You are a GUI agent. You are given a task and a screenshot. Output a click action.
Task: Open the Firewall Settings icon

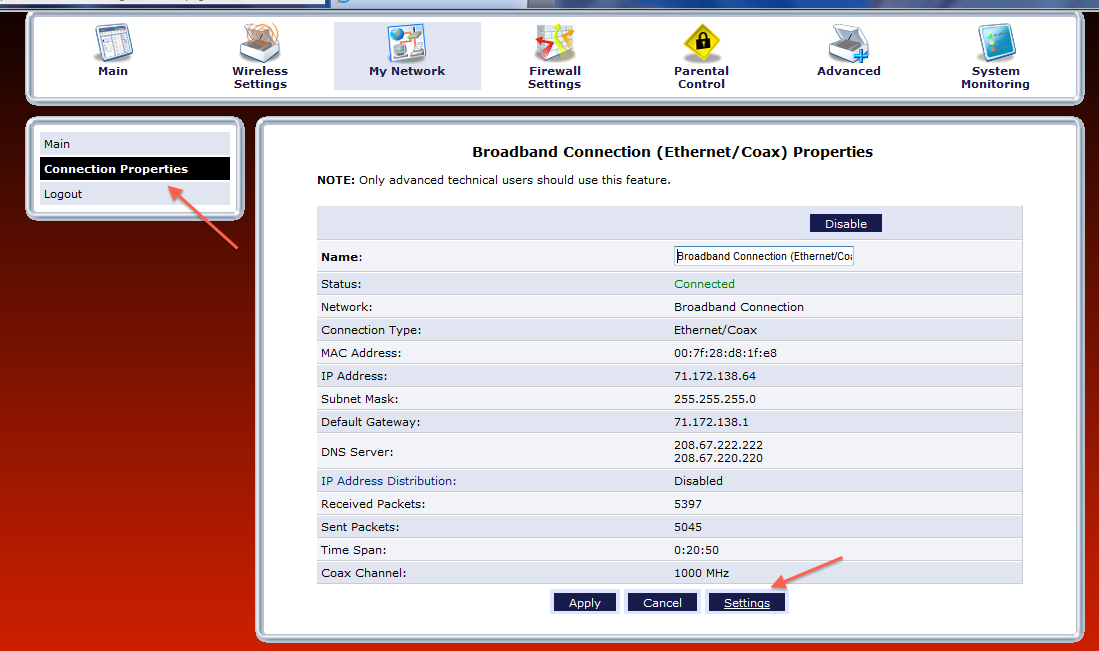pos(554,42)
